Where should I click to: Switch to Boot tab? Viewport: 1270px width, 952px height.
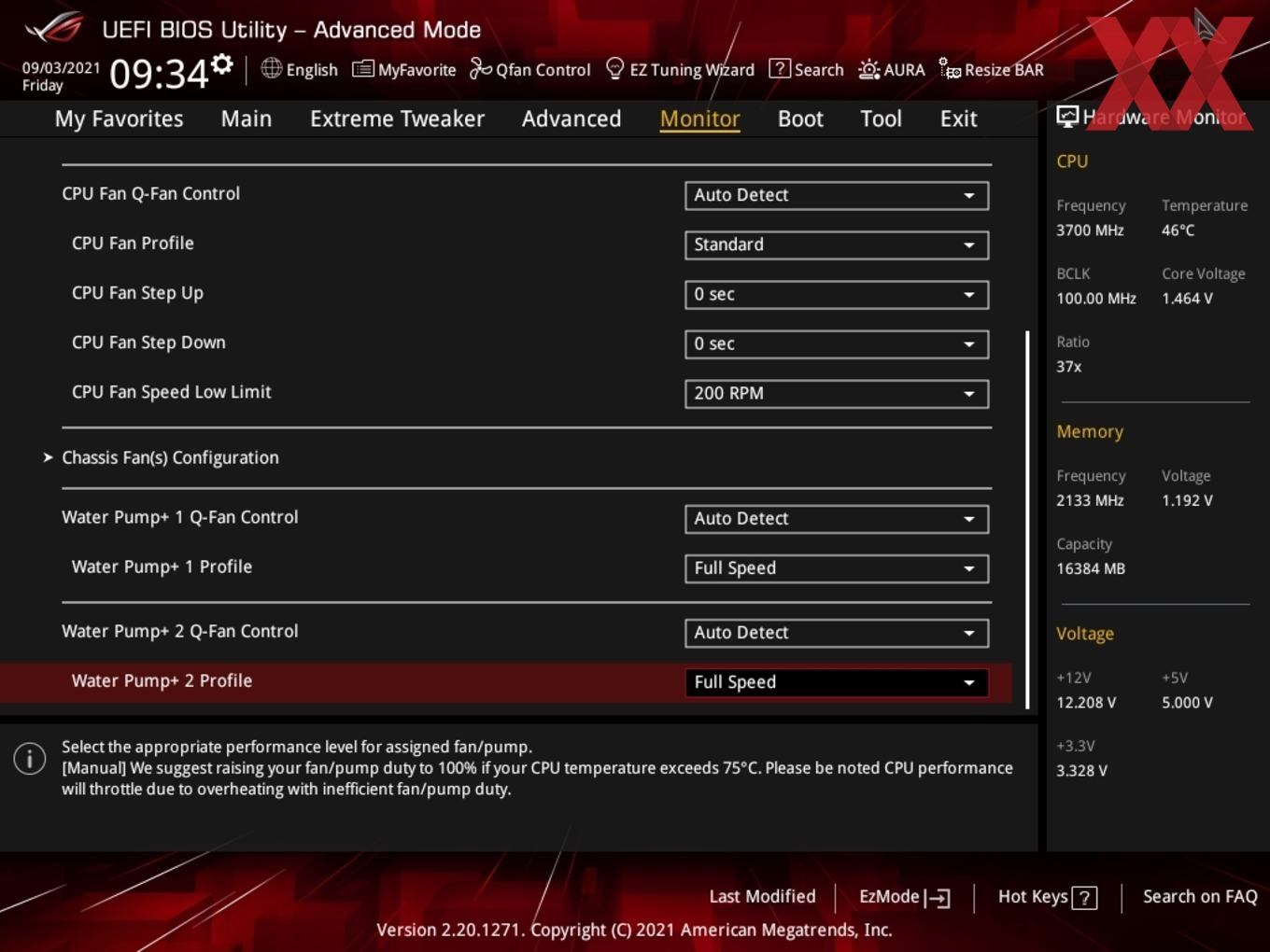(800, 119)
